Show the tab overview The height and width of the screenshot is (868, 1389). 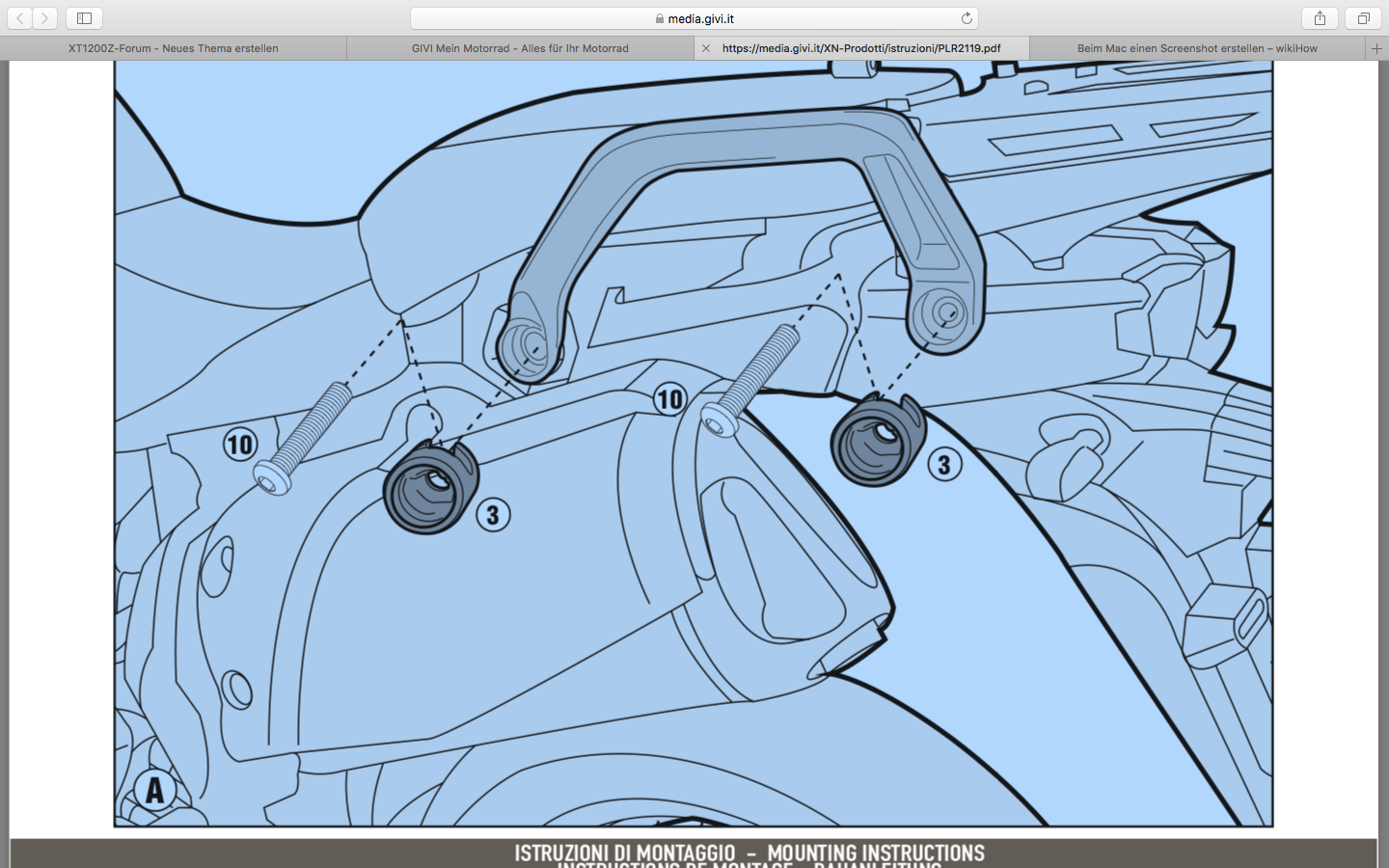[1363, 18]
